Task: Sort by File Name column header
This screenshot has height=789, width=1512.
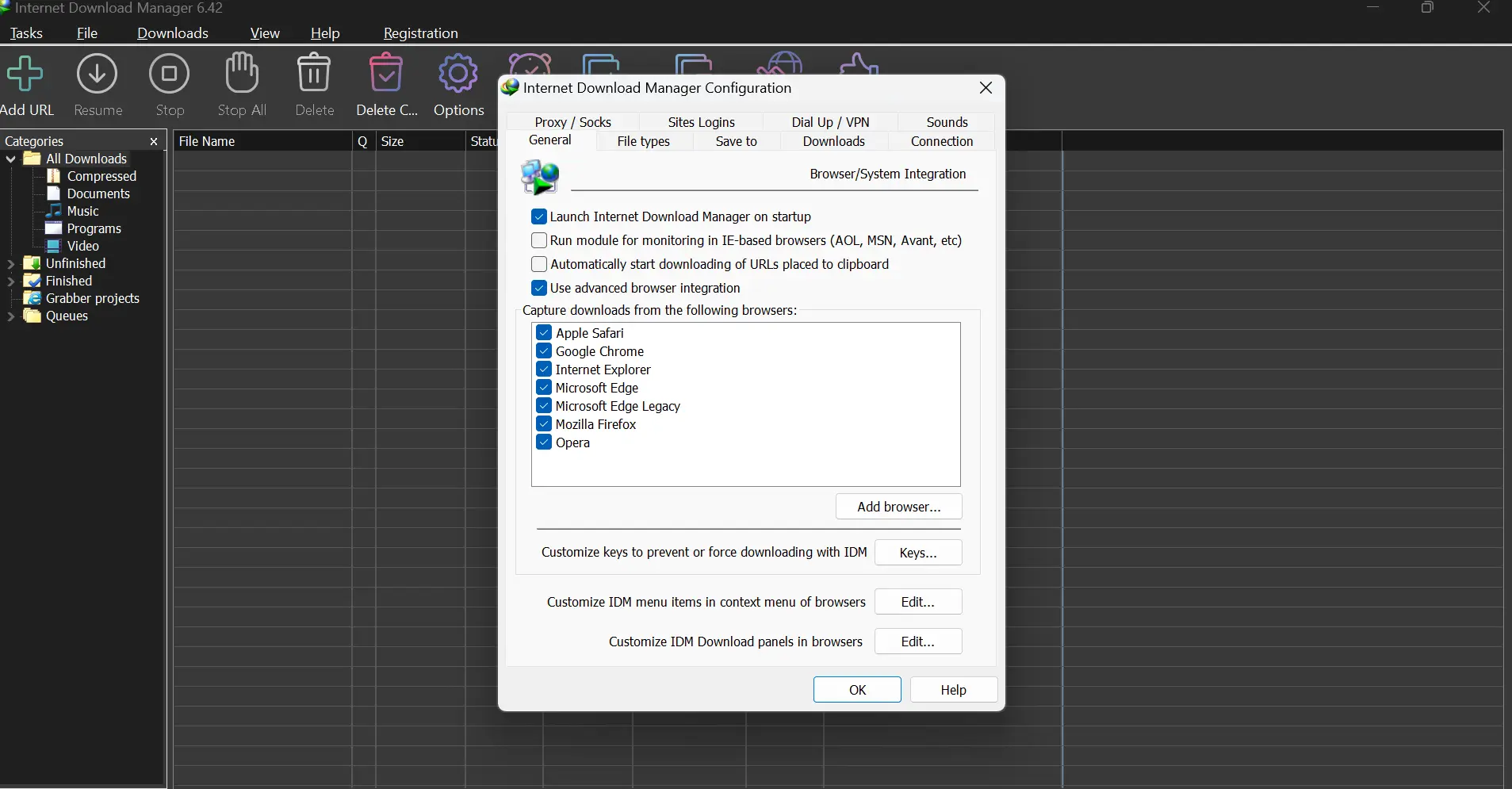Action: coord(262,141)
